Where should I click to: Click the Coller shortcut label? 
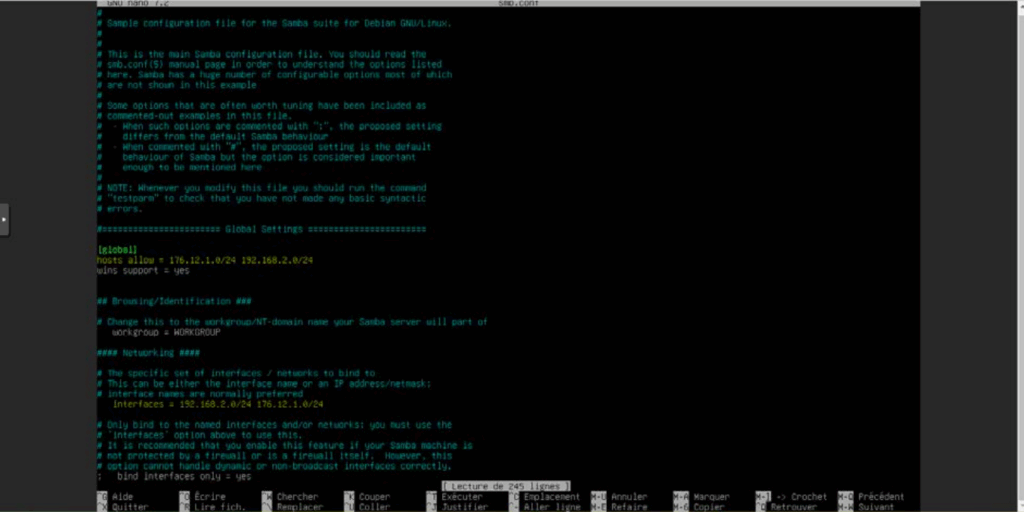point(374,507)
